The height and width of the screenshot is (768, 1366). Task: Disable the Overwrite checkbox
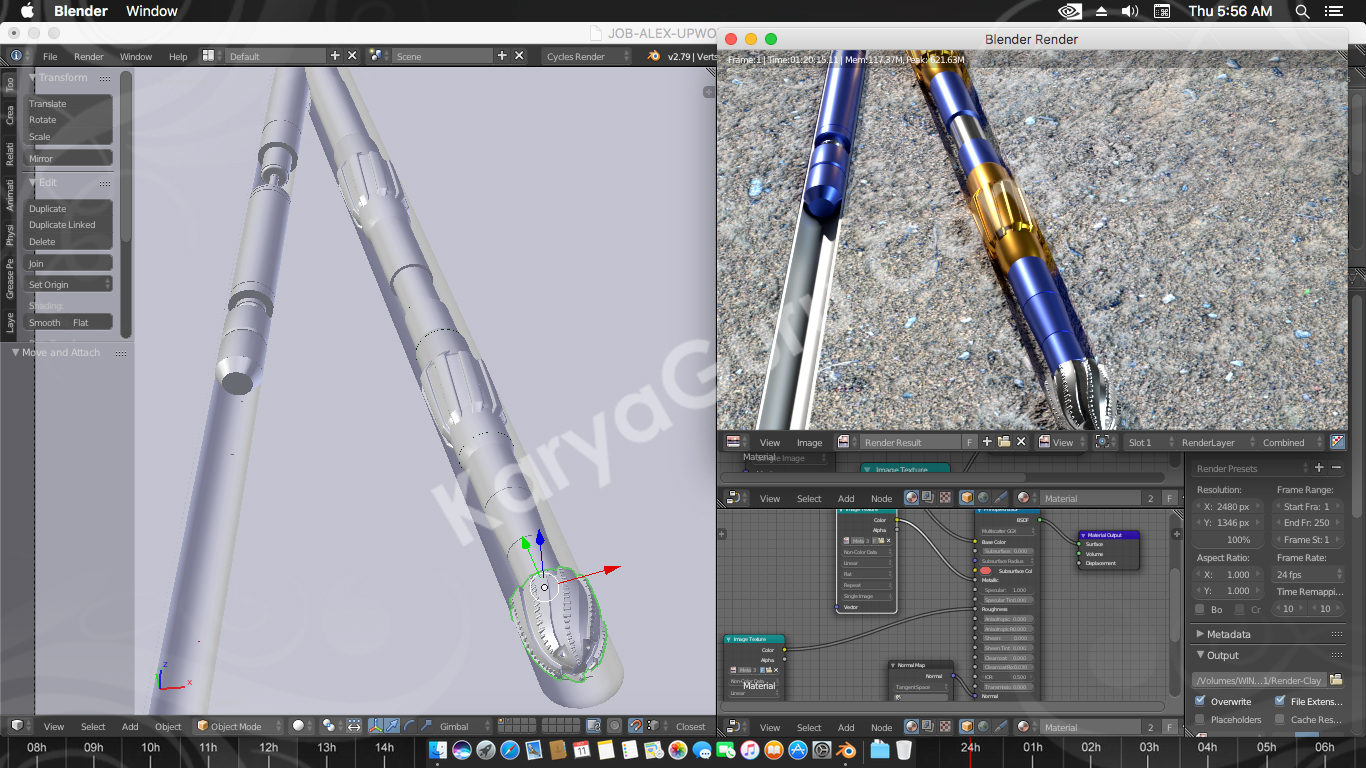click(x=1201, y=701)
